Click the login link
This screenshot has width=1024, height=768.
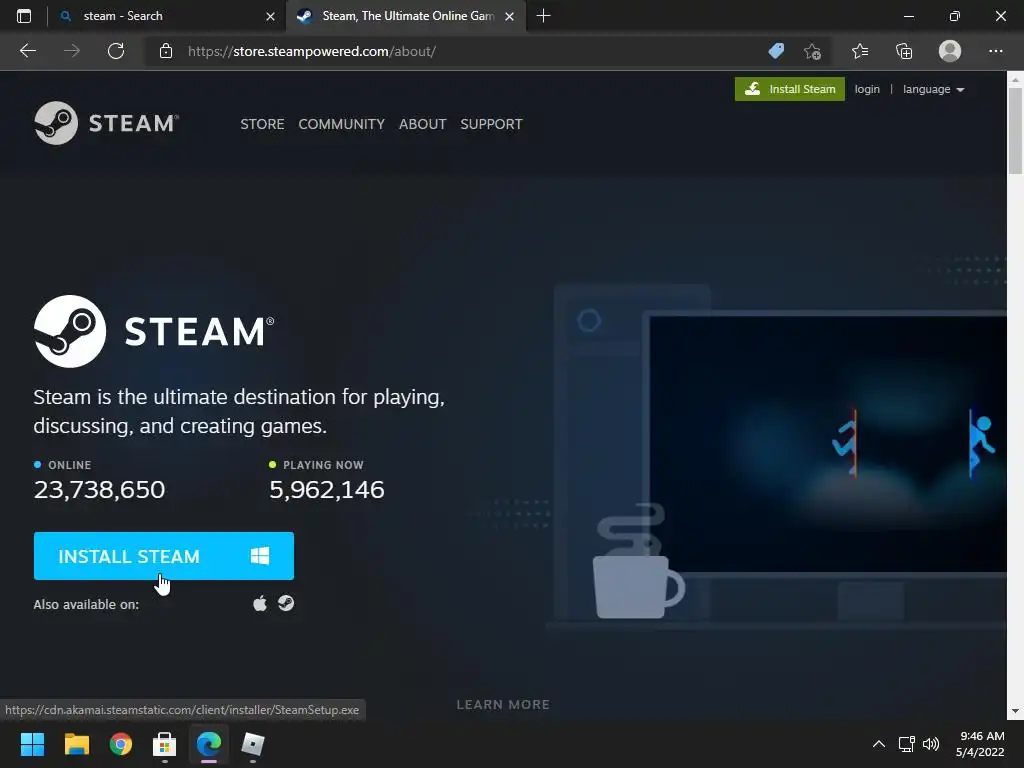click(867, 89)
